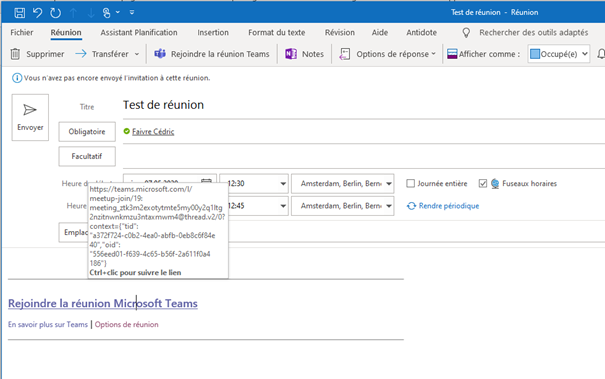Click Rejoindre la réunion Microsoft Teams link
The image size is (605, 379).
[103, 303]
